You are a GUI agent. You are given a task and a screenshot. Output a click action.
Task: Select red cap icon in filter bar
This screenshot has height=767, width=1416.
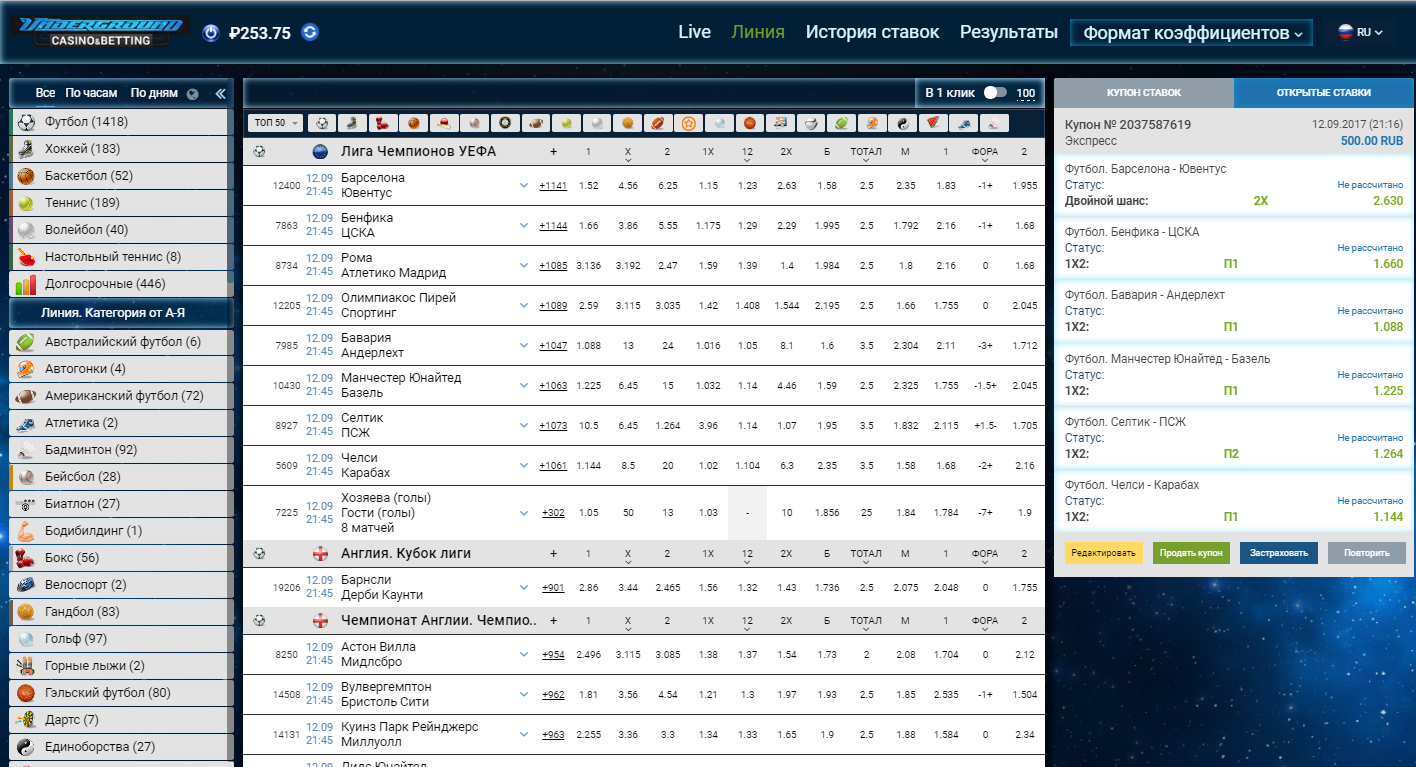click(443, 123)
